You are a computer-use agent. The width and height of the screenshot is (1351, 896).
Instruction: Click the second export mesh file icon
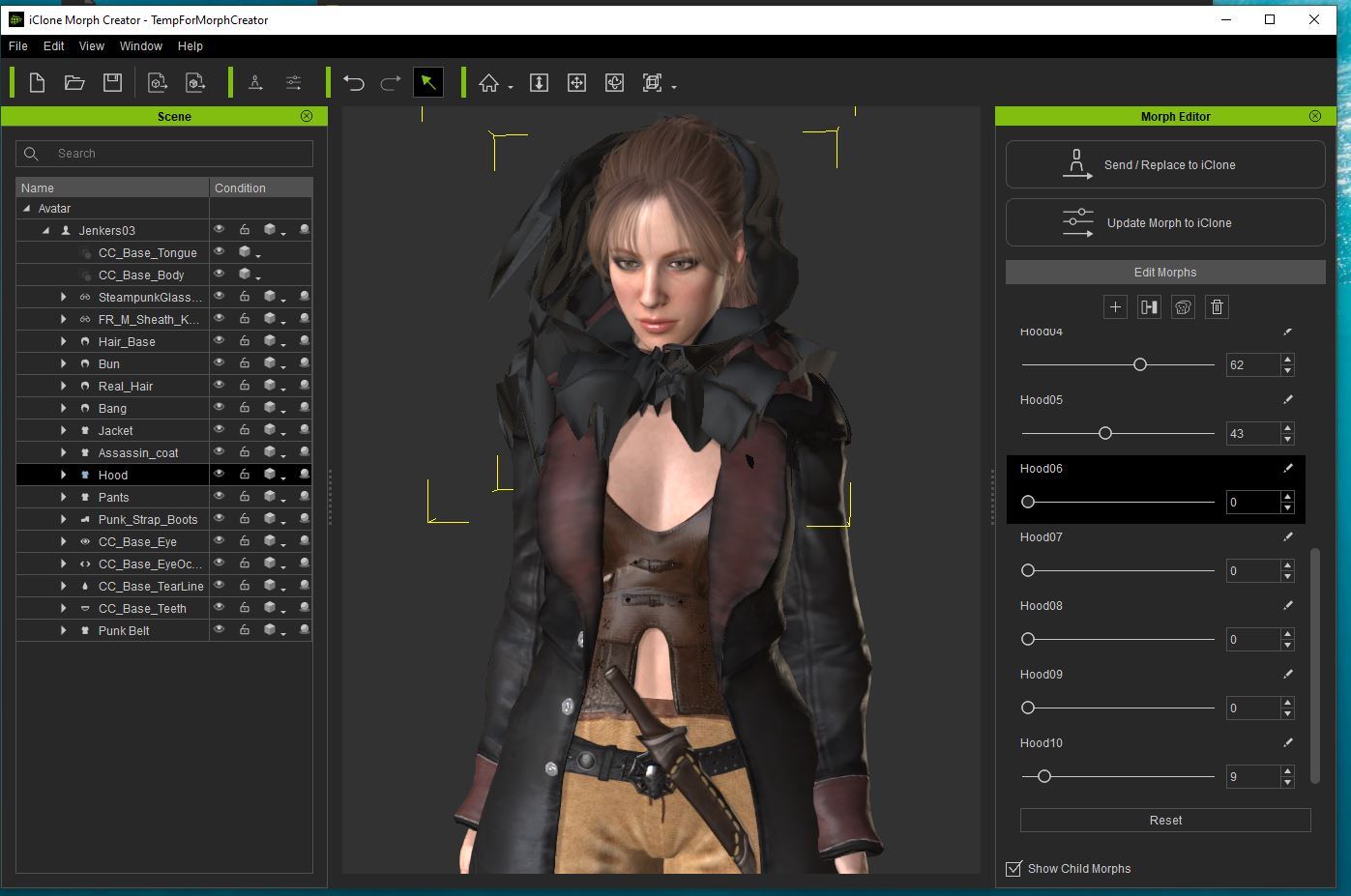195,83
